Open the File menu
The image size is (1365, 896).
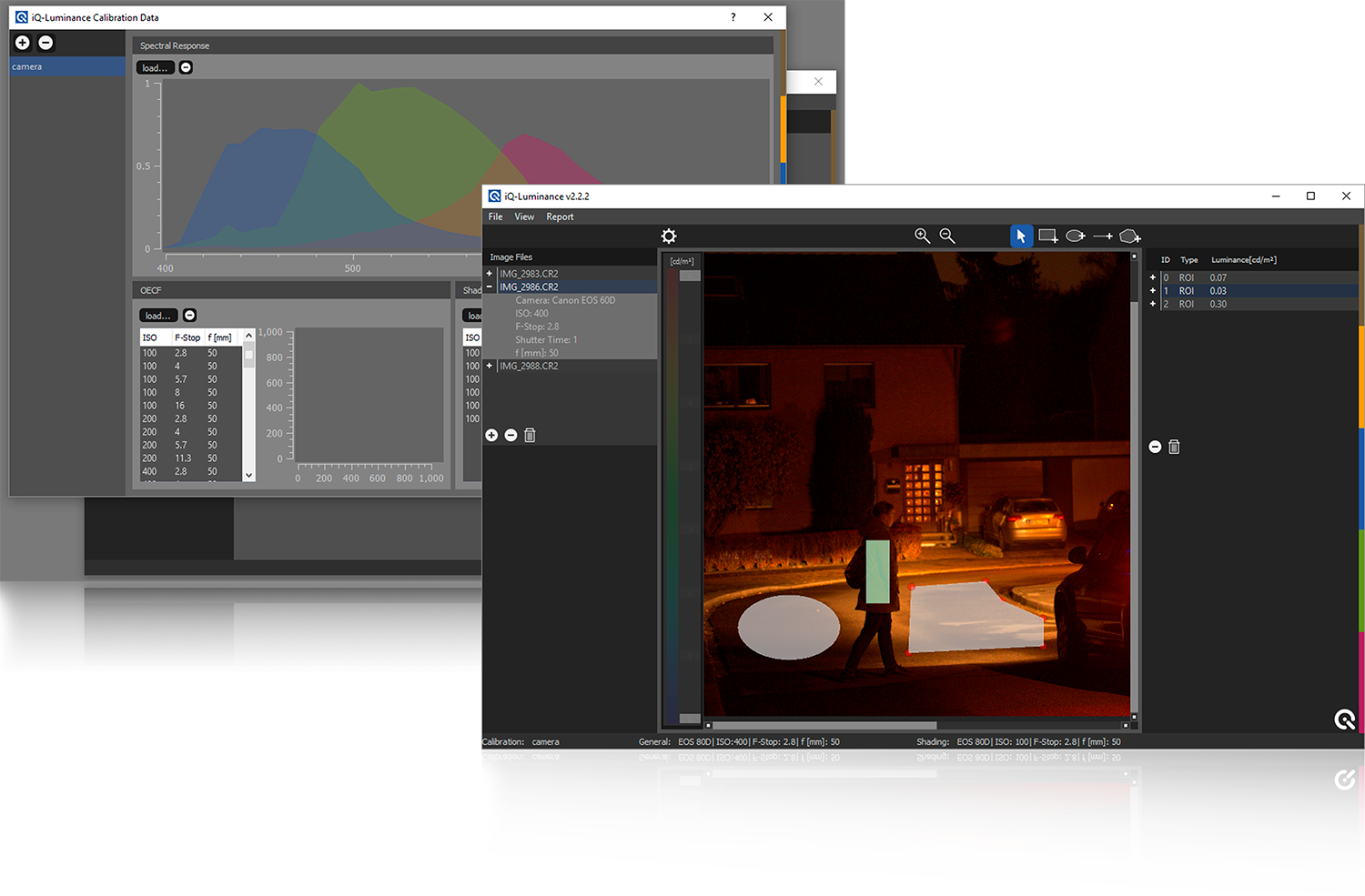496,216
